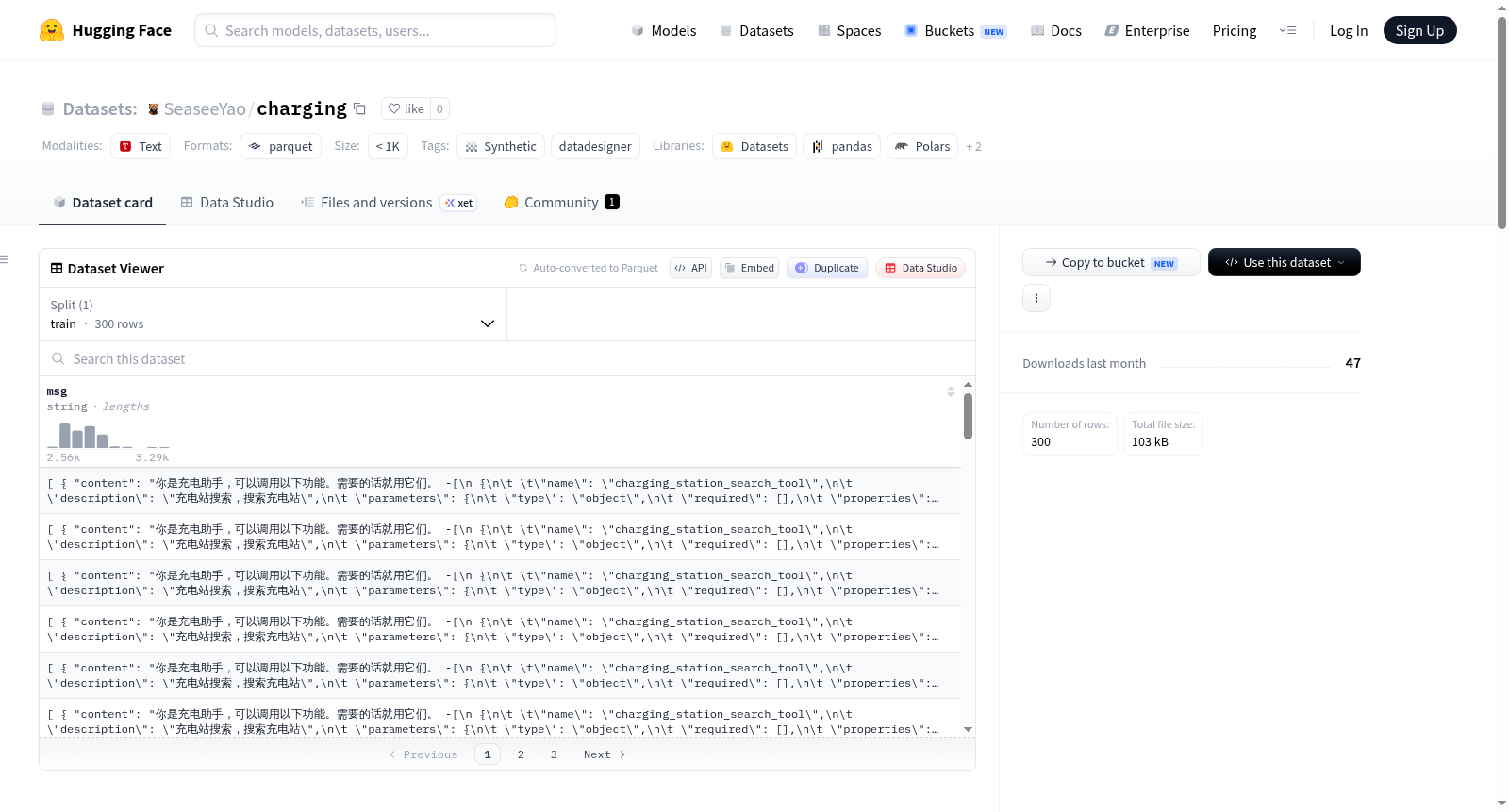The image size is (1509, 812).
Task: Switch to the Dataset card tab
Action: tap(102, 202)
